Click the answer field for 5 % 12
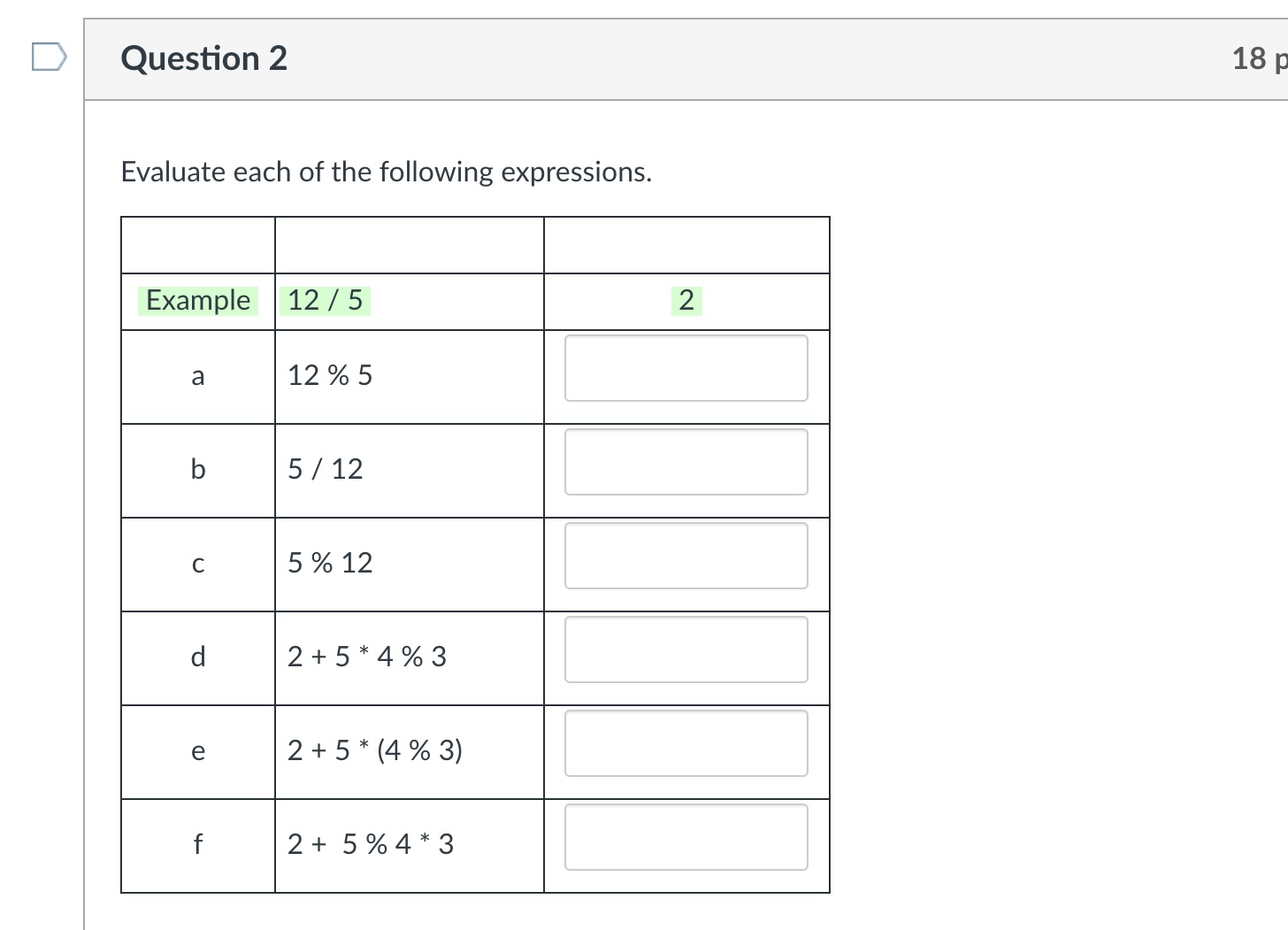The image size is (1288, 930). [x=686, y=556]
